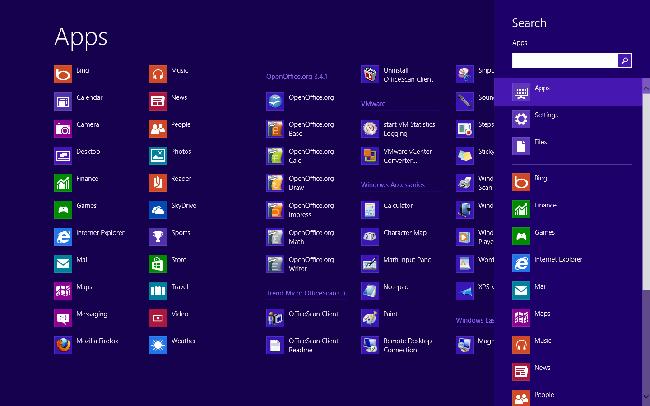Launch OpenOffice.org Writer

pos(275,264)
